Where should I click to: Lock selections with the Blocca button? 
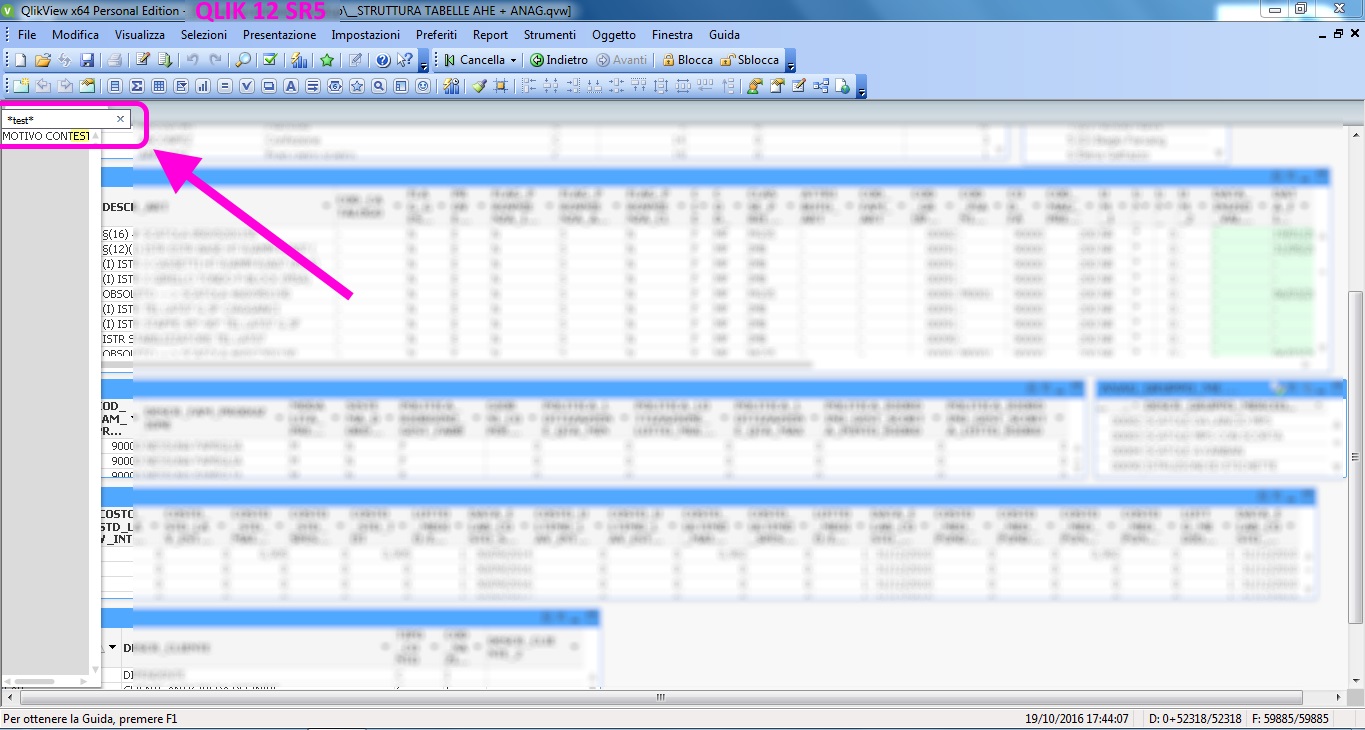[688, 60]
